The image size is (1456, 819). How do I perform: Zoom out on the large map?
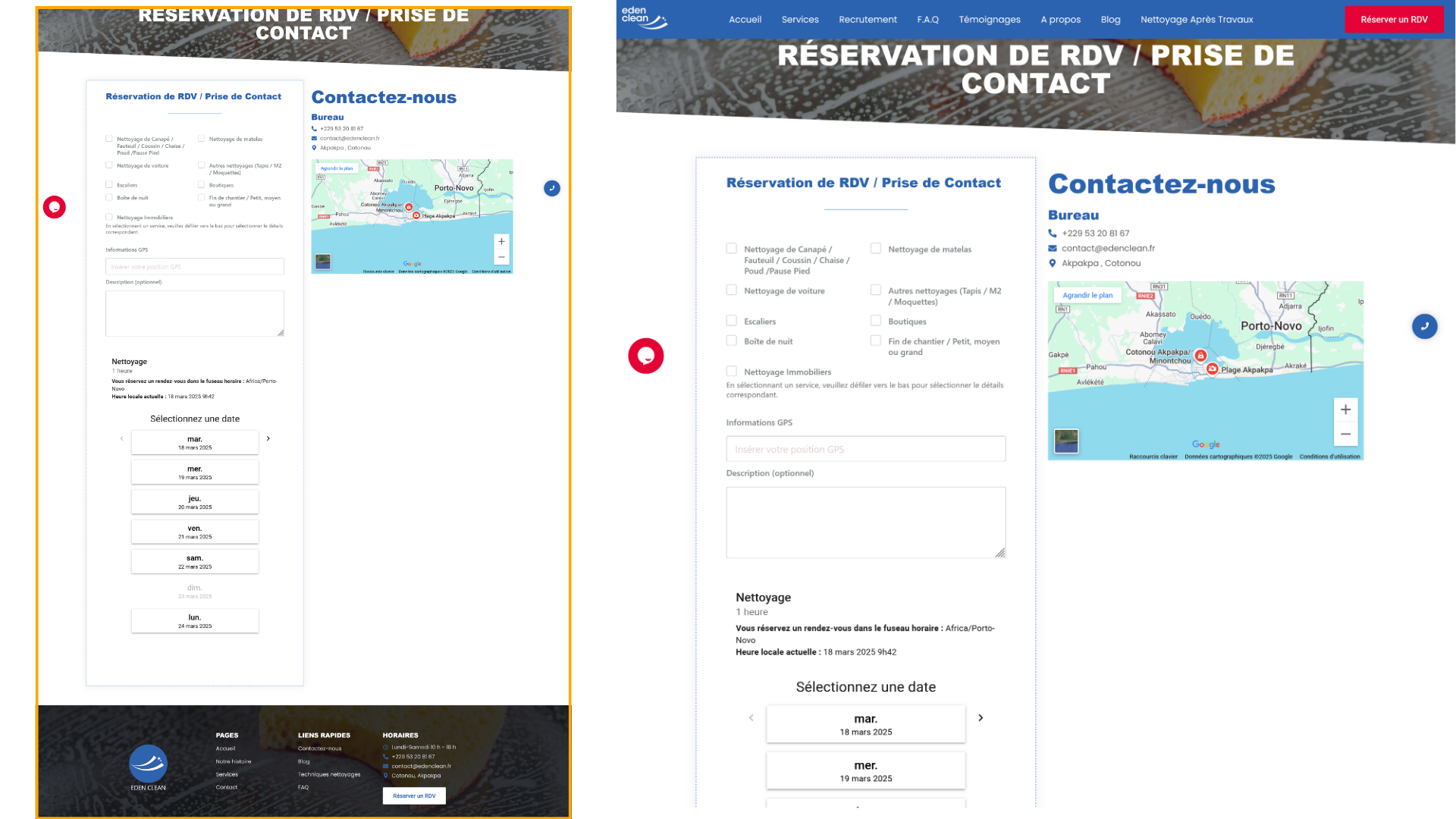1345,435
